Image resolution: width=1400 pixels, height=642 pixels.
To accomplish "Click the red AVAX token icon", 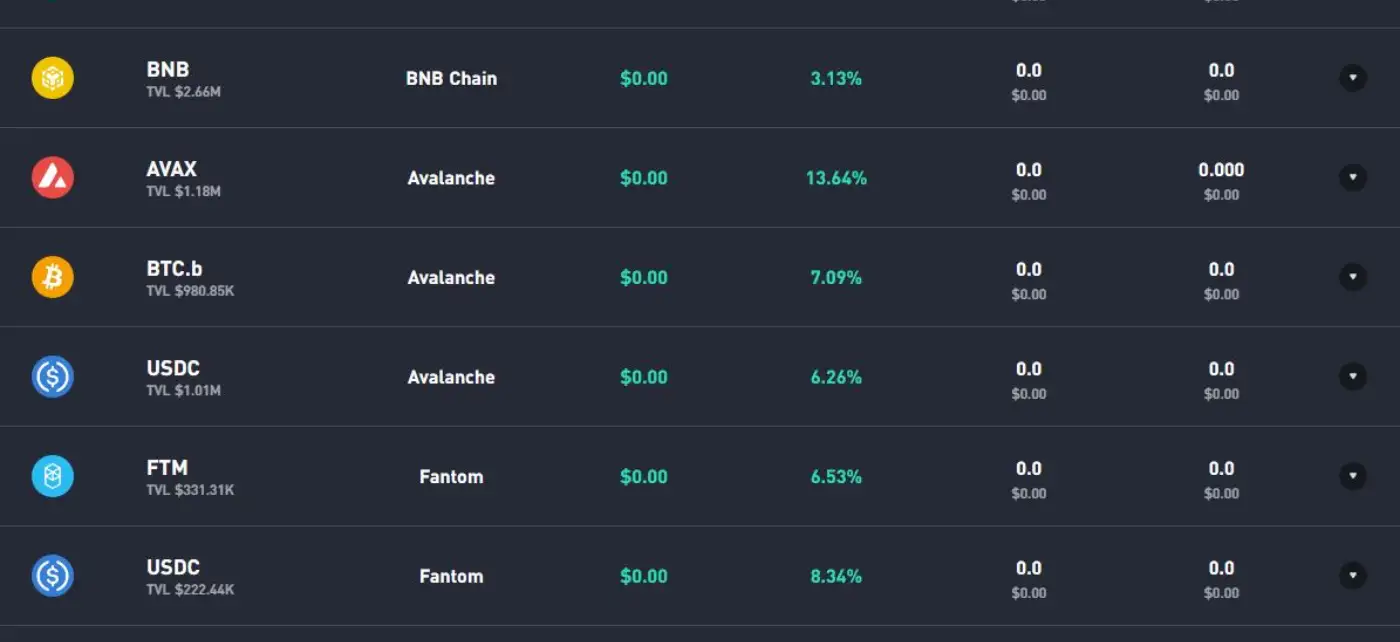I will [x=52, y=178].
